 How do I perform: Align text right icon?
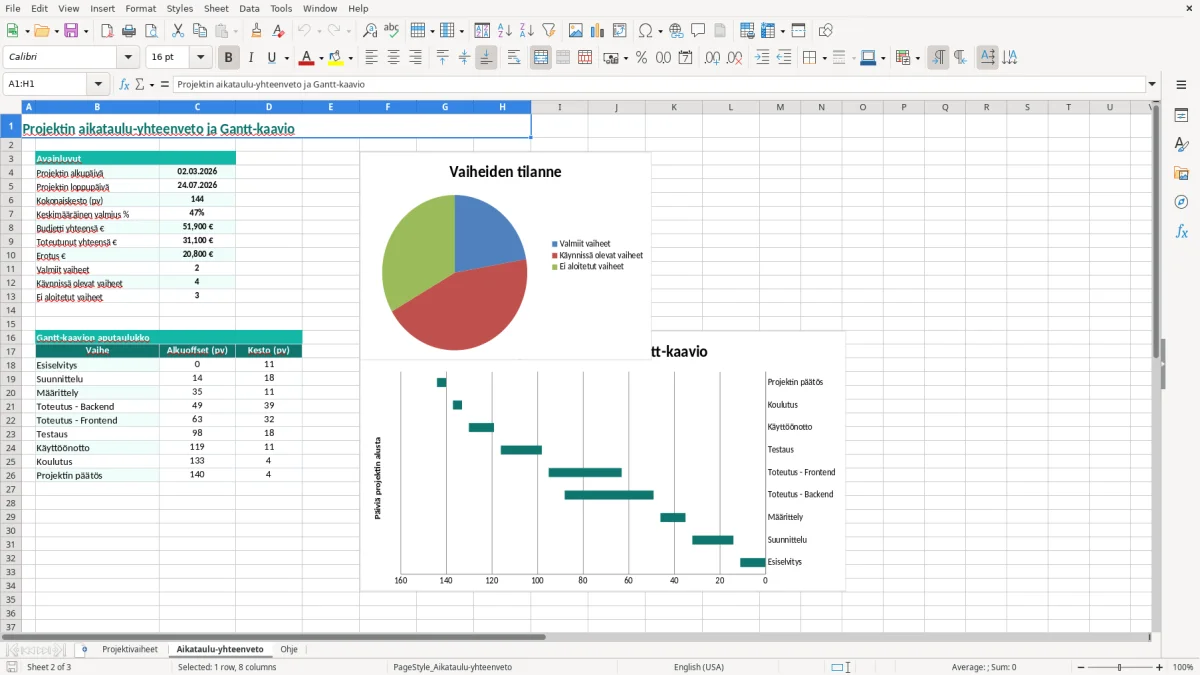click(415, 58)
